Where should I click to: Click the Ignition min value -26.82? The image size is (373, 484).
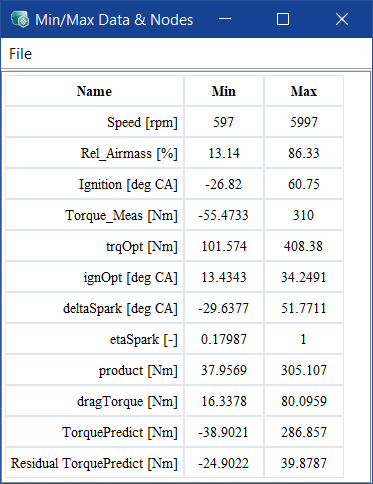click(x=224, y=184)
